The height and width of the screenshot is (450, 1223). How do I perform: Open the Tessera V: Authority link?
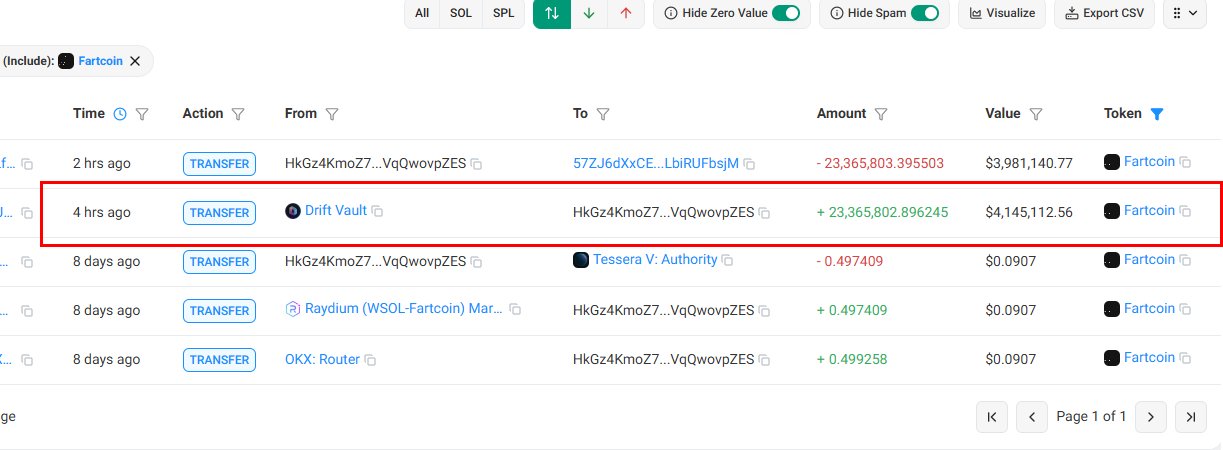(655, 260)
